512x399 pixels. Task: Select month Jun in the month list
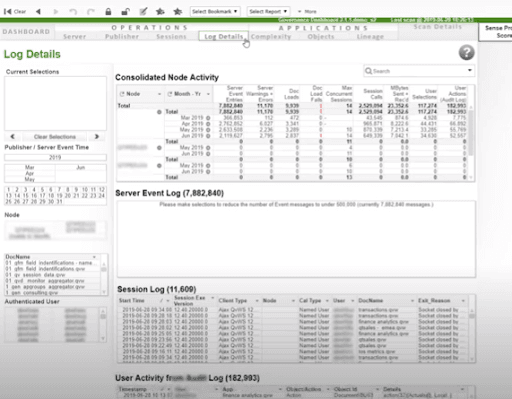pos(81,167)
